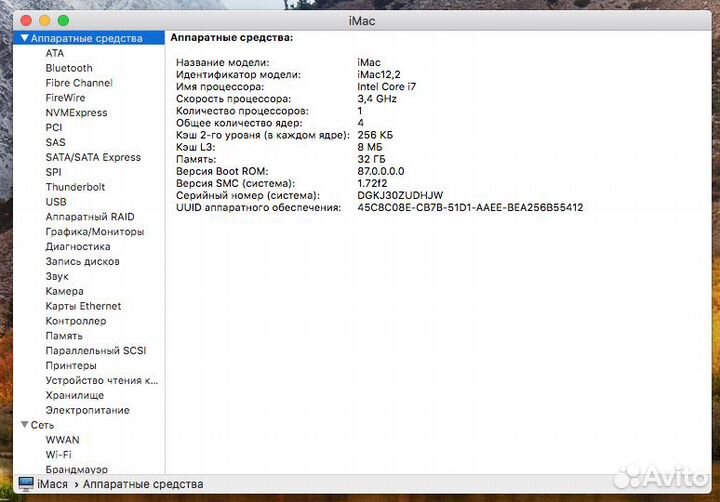Click the iMac window title
This screenshot has width=720, height=502.
pos(362,21)
